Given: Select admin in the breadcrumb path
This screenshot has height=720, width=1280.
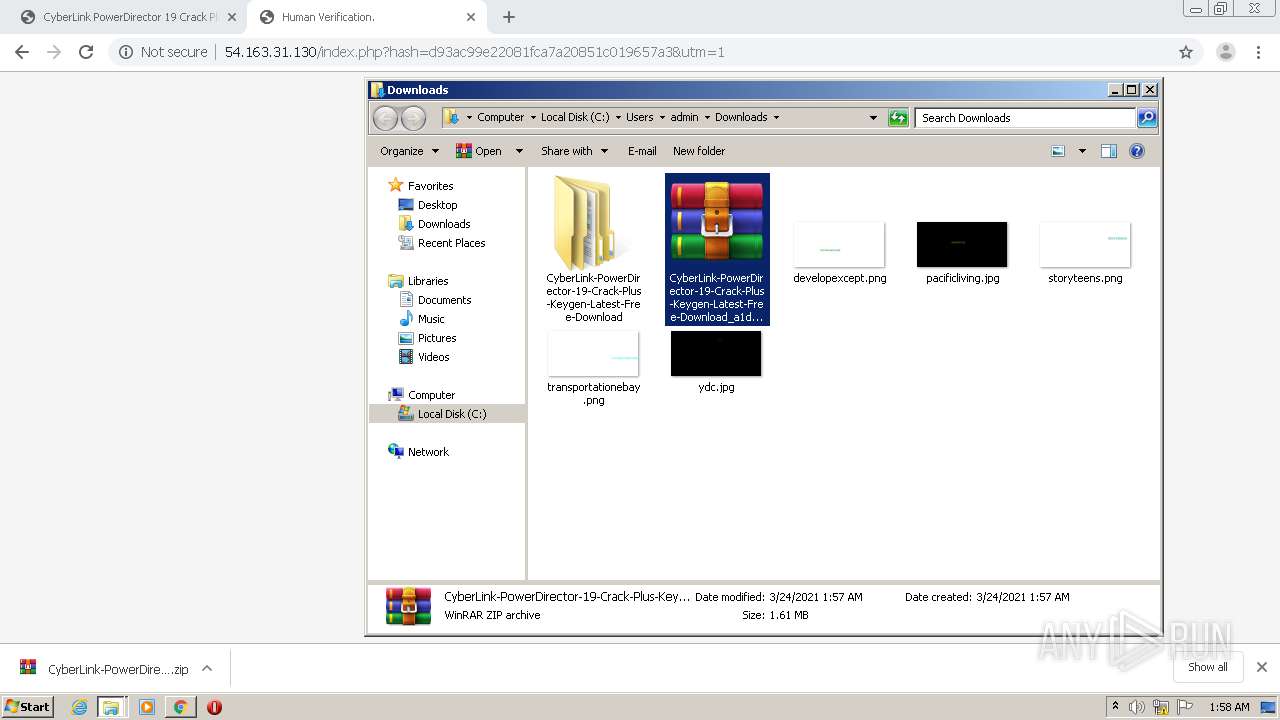Looking at the screenshot, I should coord(684,117).
